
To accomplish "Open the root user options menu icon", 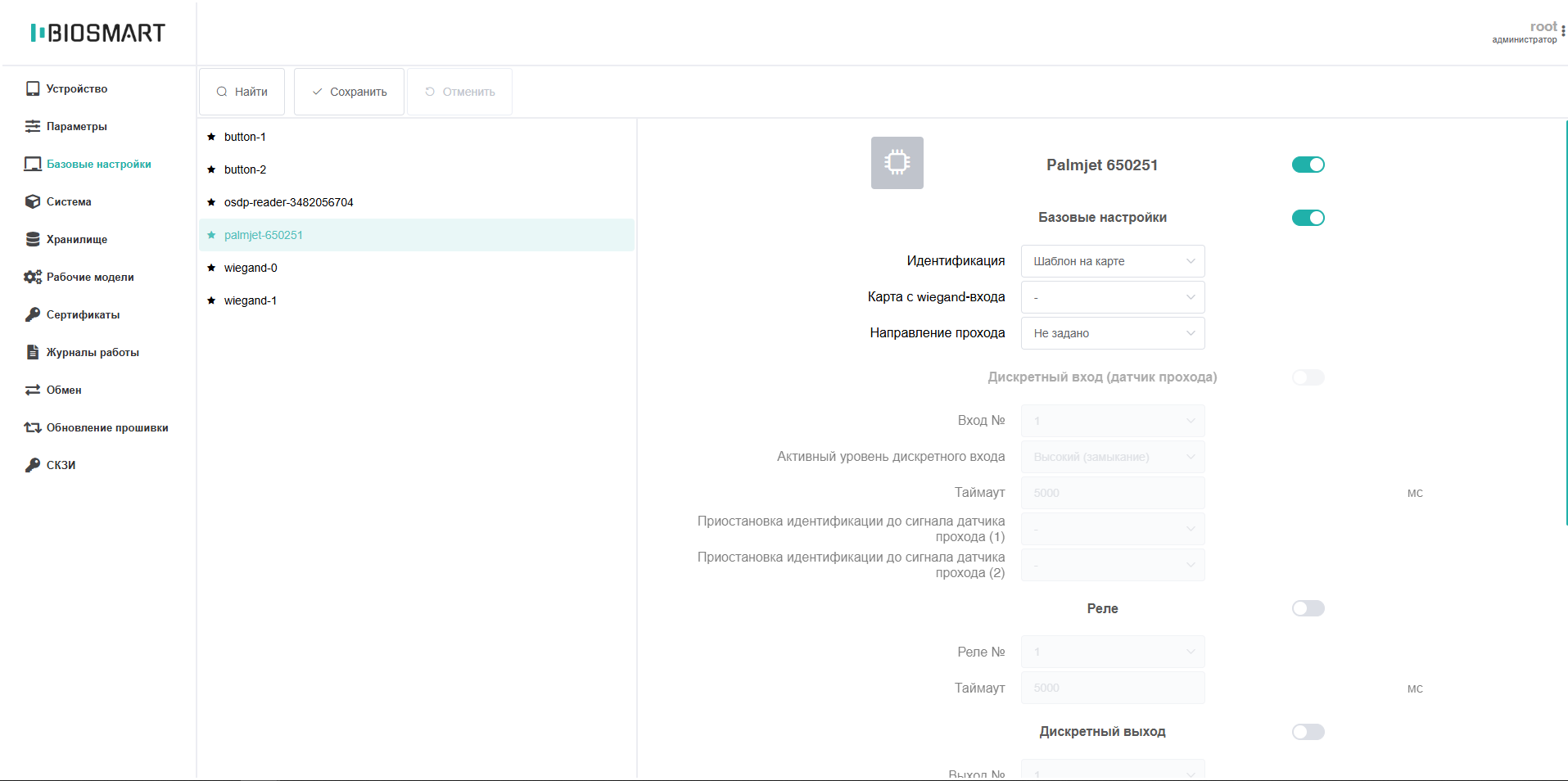I will click(1563, 32).
